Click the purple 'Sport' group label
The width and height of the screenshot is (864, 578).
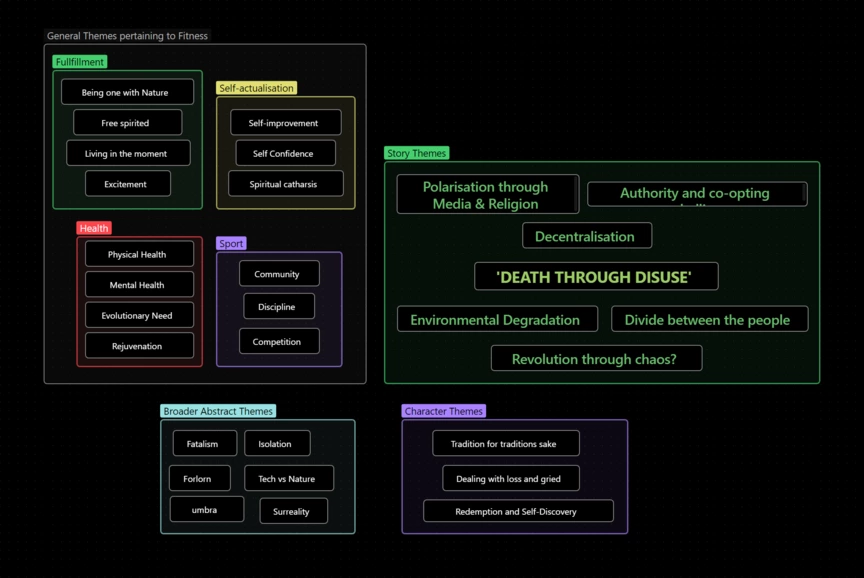[231, 243]
